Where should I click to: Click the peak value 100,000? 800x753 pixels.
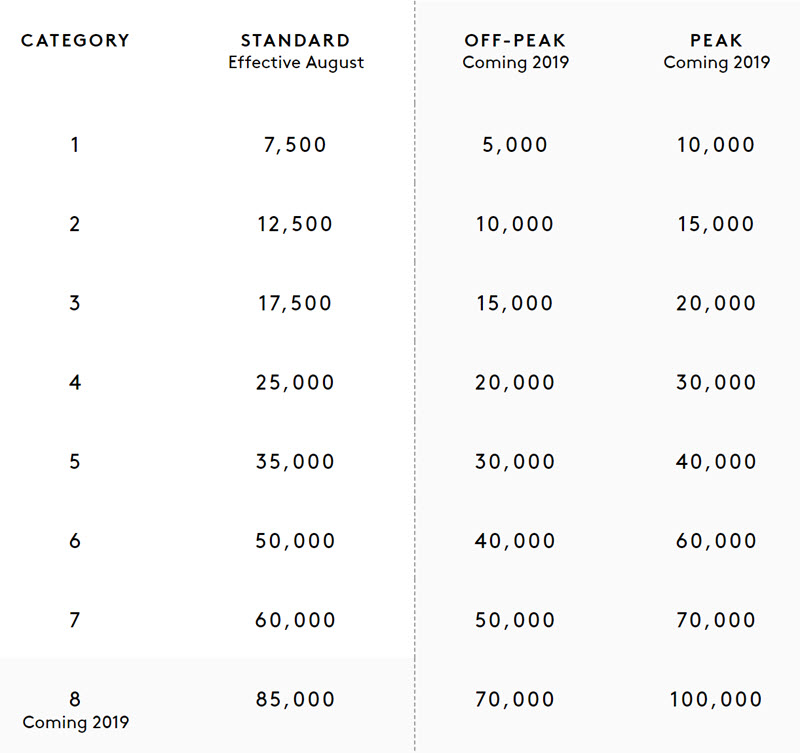click(716, 699)
